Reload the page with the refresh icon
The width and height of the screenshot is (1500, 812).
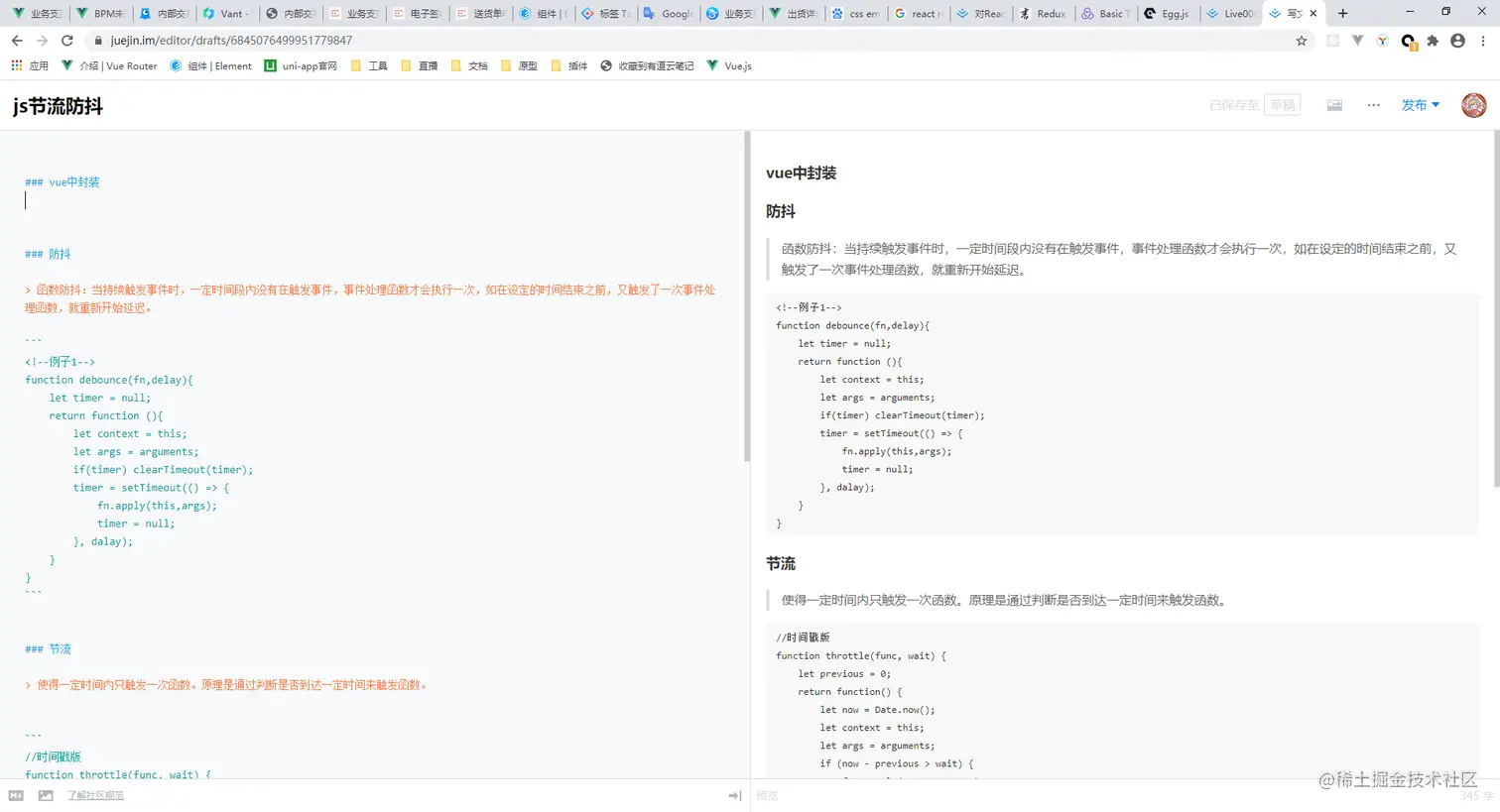click(67, 41)
